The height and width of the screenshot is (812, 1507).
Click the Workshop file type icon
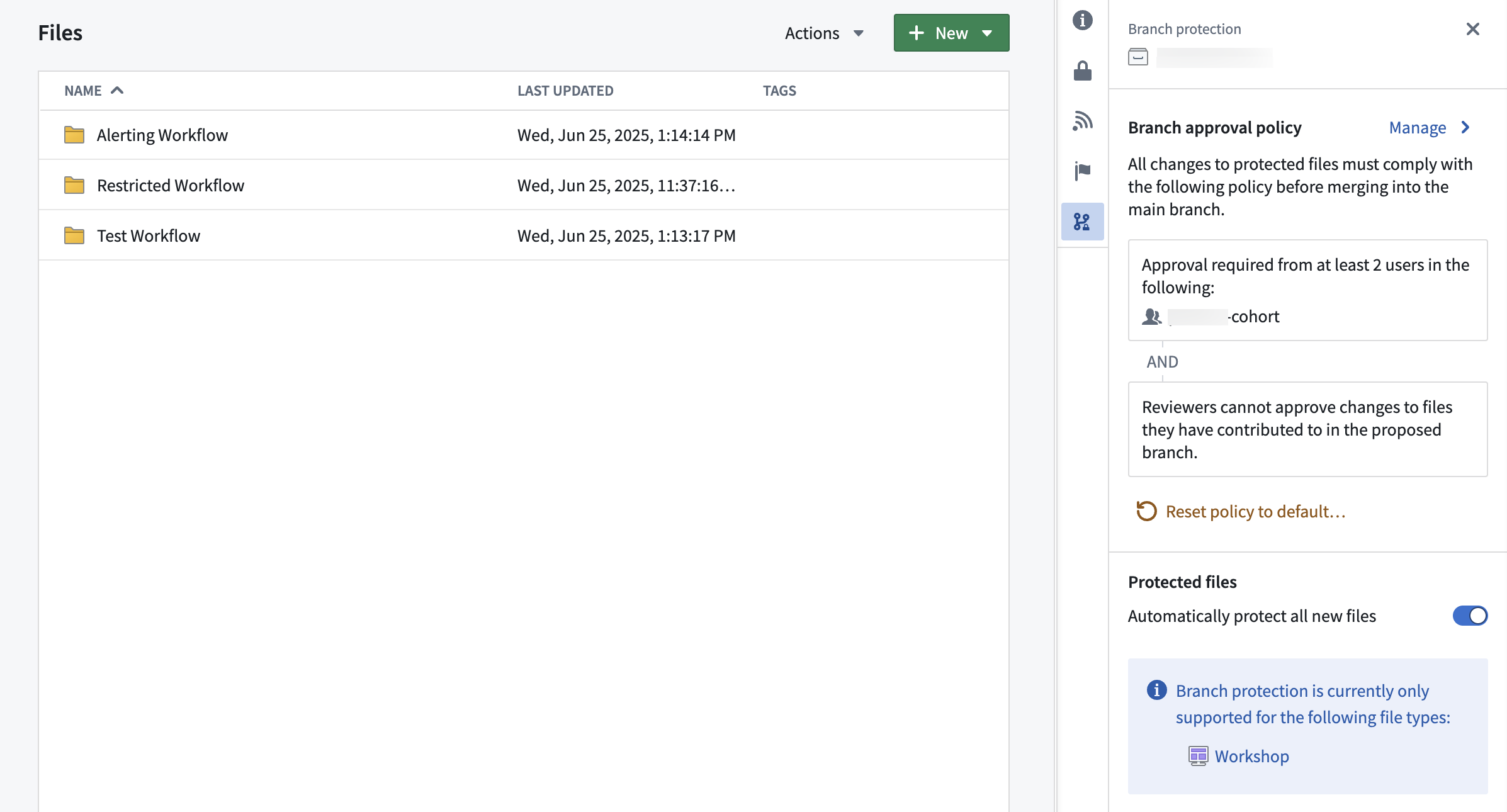(1199, 755)
